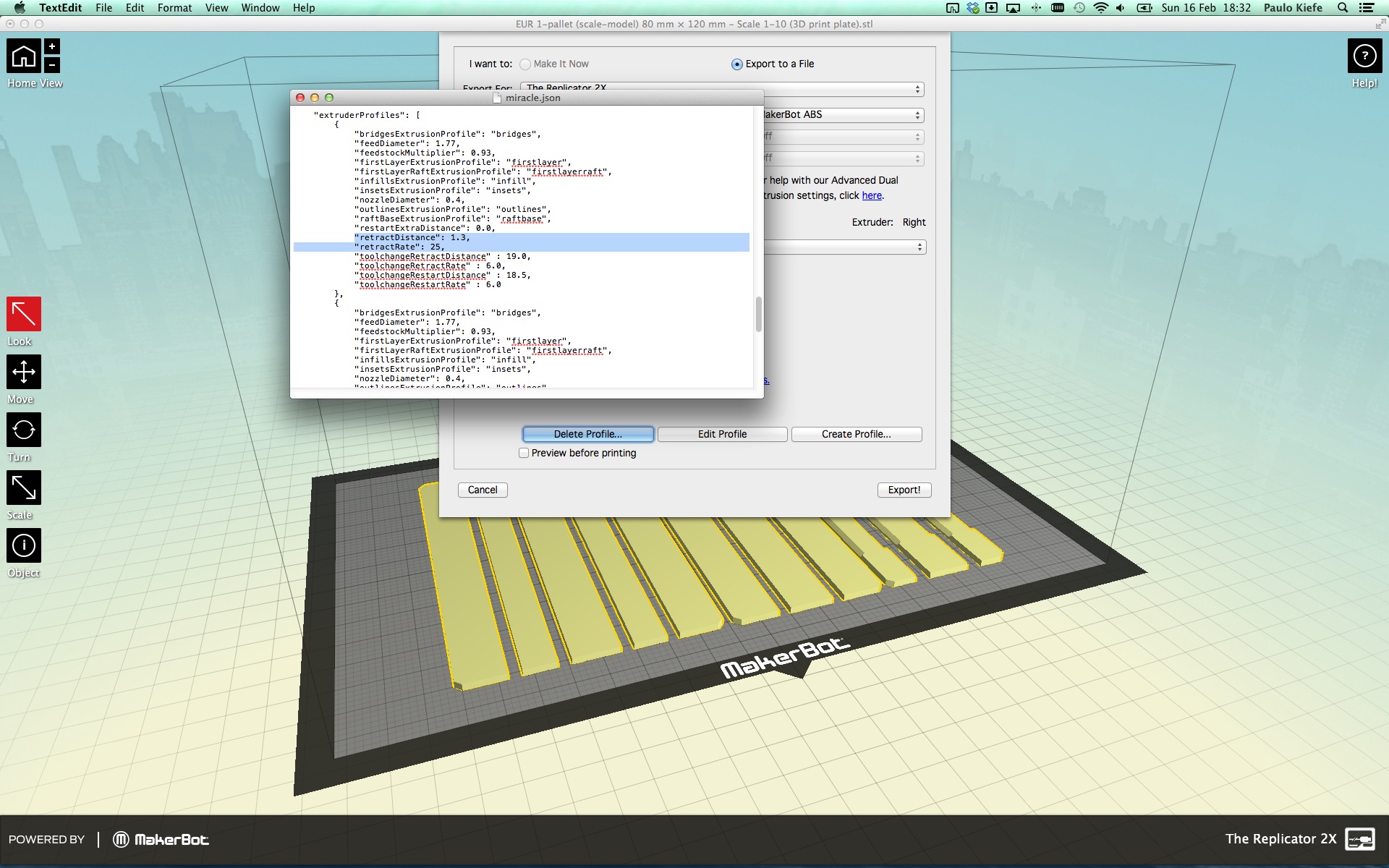Viewport: 1389px width, 868px height.
Task: Click the "toolchangeRetractDistance" : 19.0 line
Action: pos(443,256)
